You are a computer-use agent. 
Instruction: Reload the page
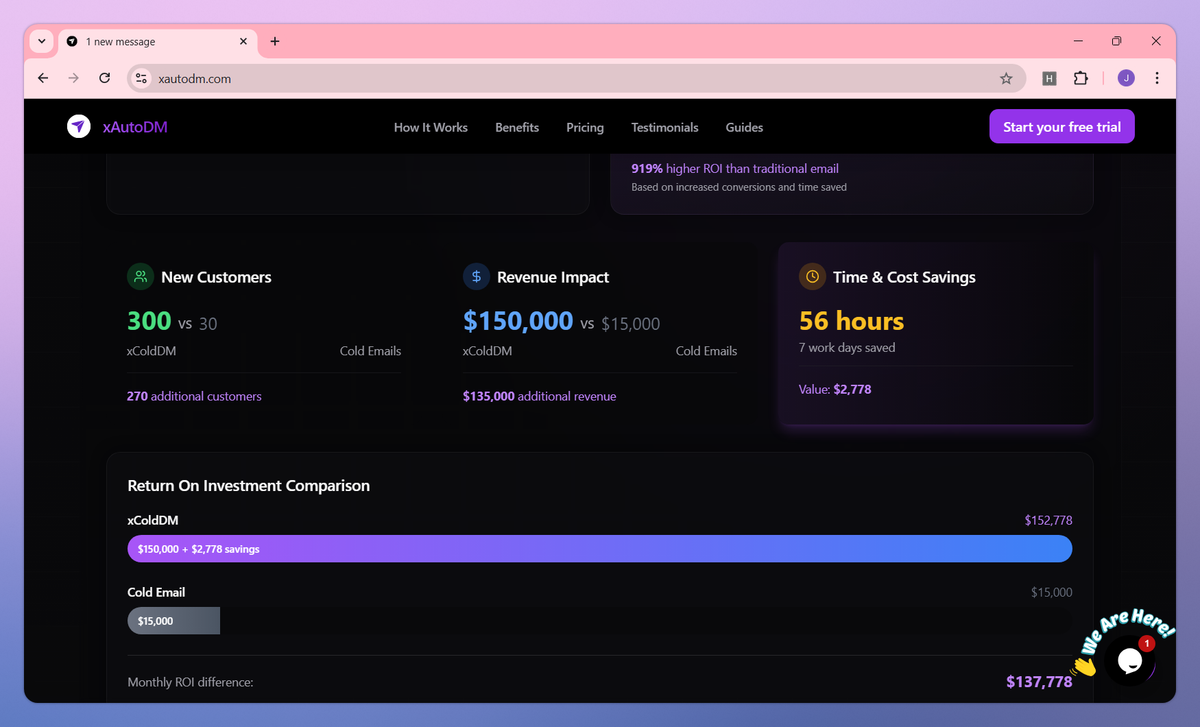pos(104,78)
